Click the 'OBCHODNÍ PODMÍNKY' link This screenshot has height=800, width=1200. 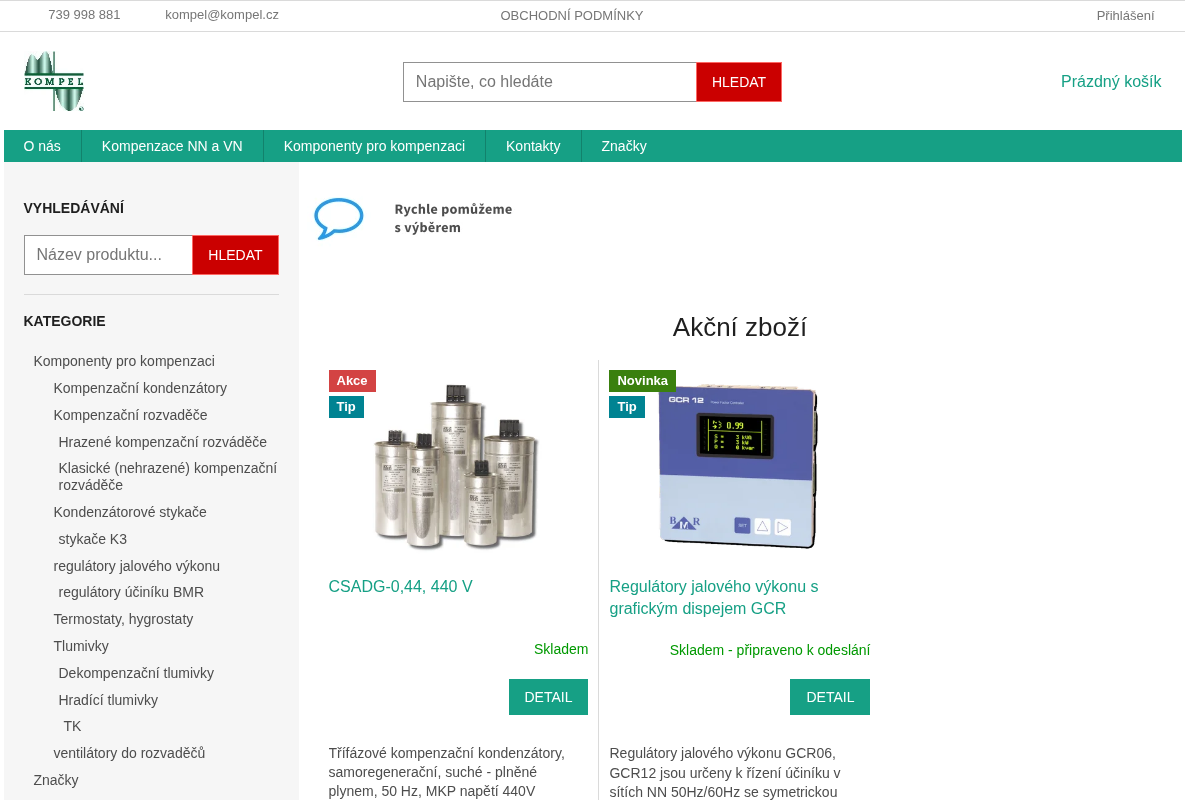(572, 15)
